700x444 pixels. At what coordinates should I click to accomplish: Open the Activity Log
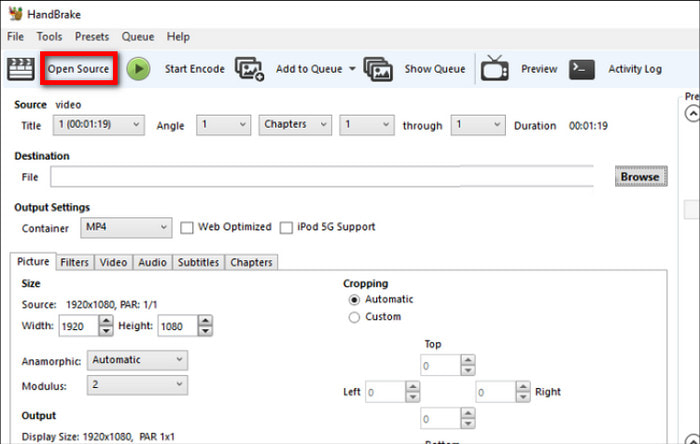[x=635, y=69]
